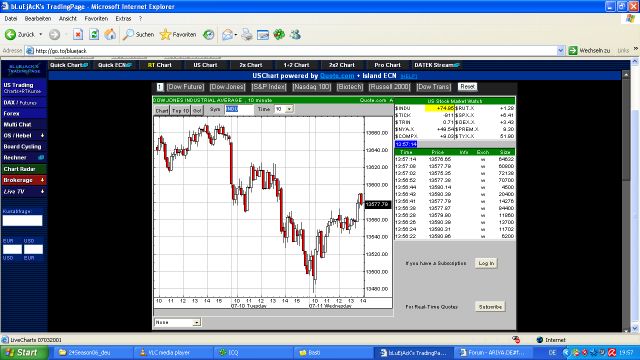Image resolution: width=640 pixels, height=360 pixels.
Task: Click the Go! button beside Sym field
Action: [x=197, y=111]
